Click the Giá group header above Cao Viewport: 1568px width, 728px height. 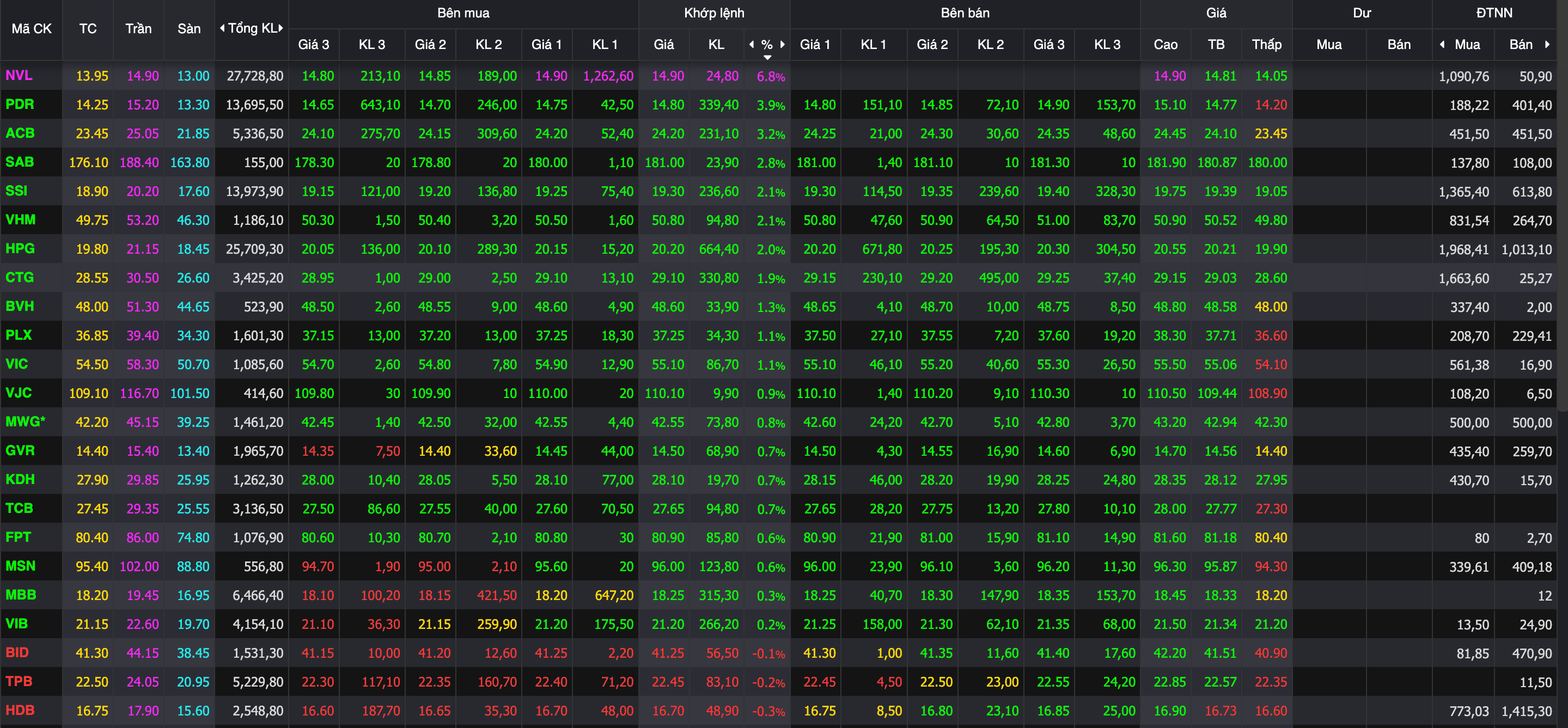[1216, 13]
